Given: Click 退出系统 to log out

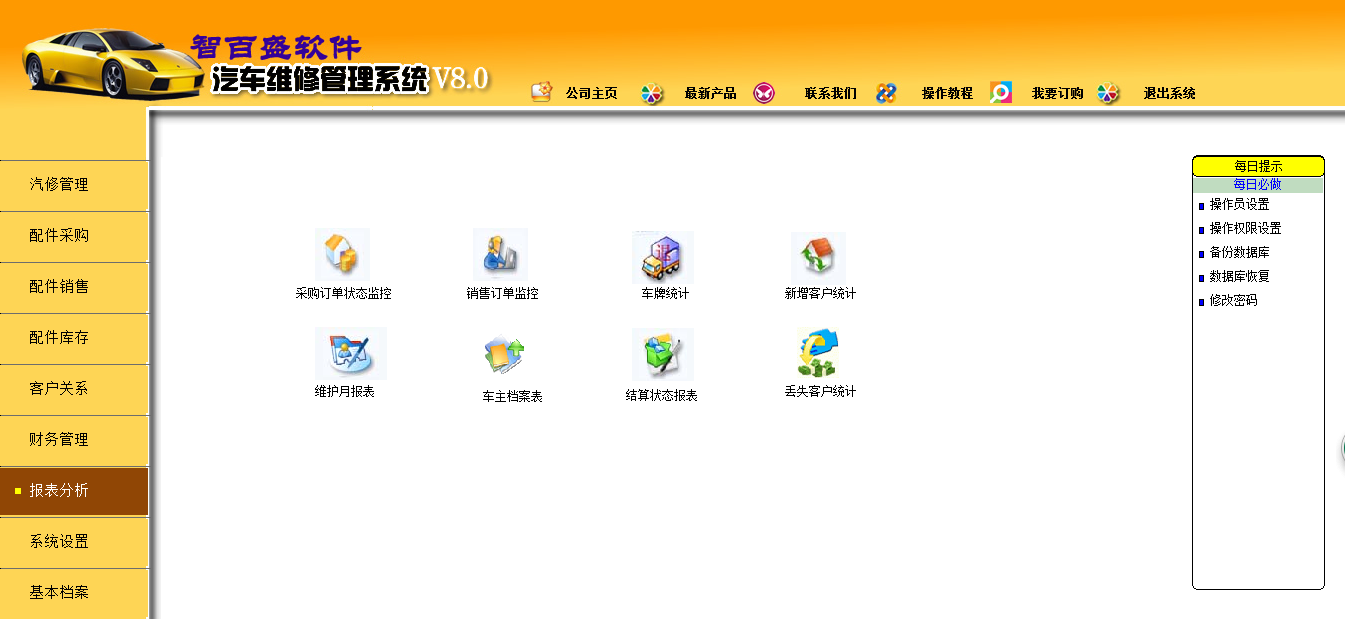Looking at the screenshot, I should pos(1169,94).
